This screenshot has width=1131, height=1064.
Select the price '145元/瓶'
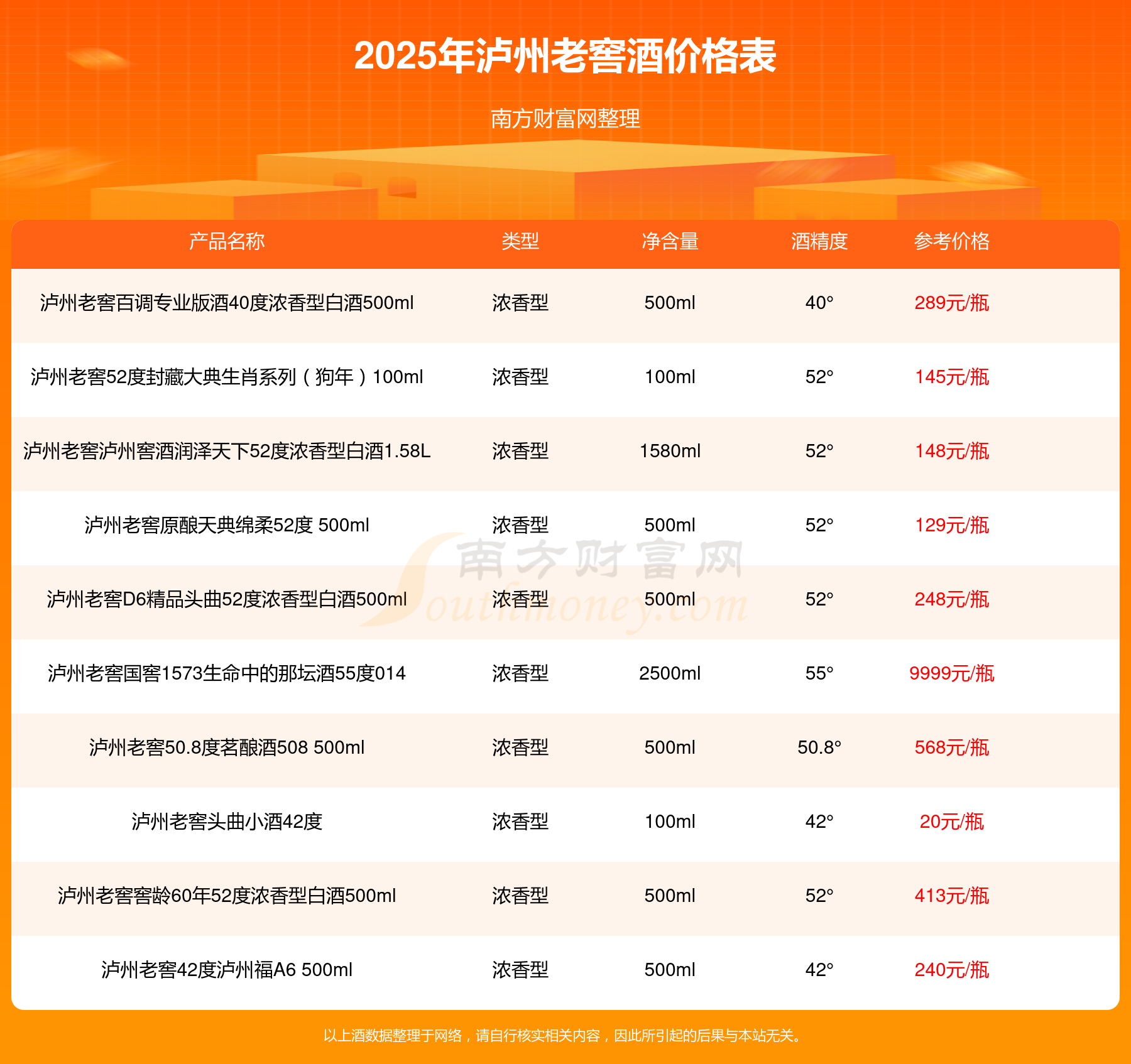952,377
